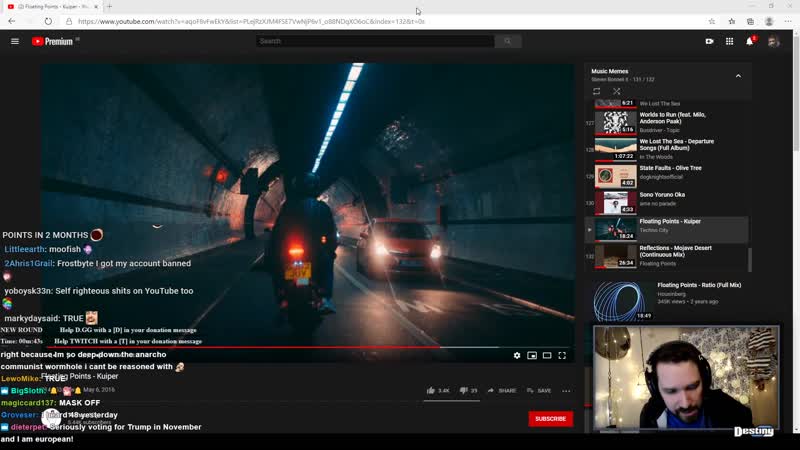Screen dimensions: 800x450
Task: Bookmark this page with star icon
Action: [712, 21]
